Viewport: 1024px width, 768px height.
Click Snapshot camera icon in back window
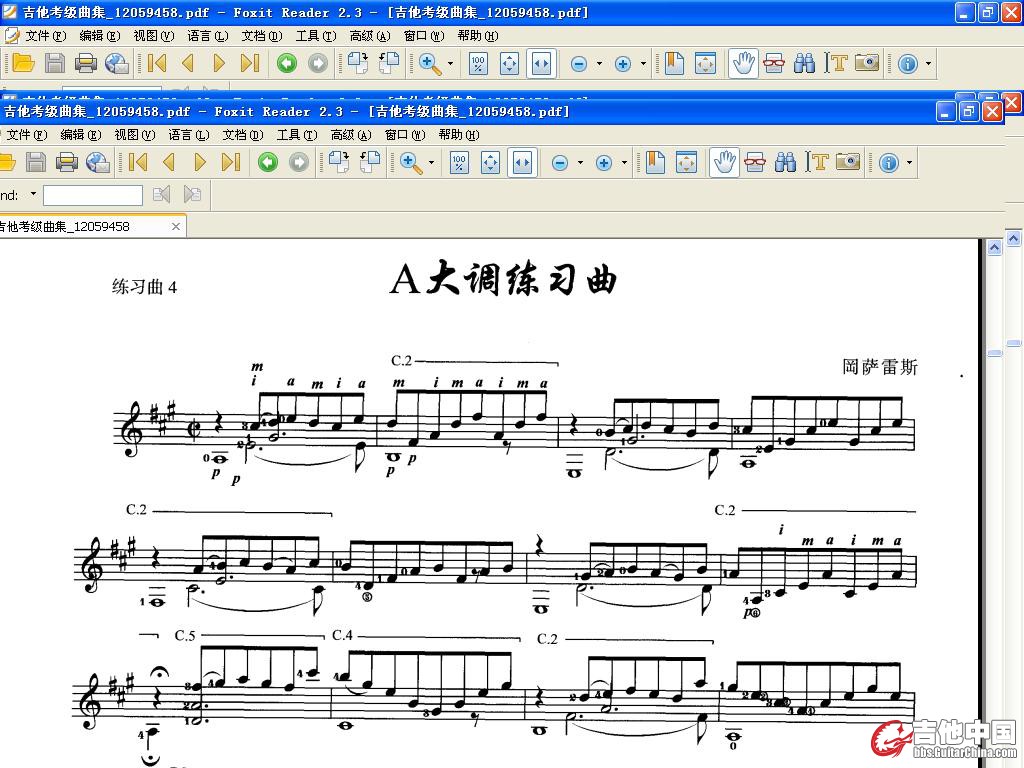(867, 63)
